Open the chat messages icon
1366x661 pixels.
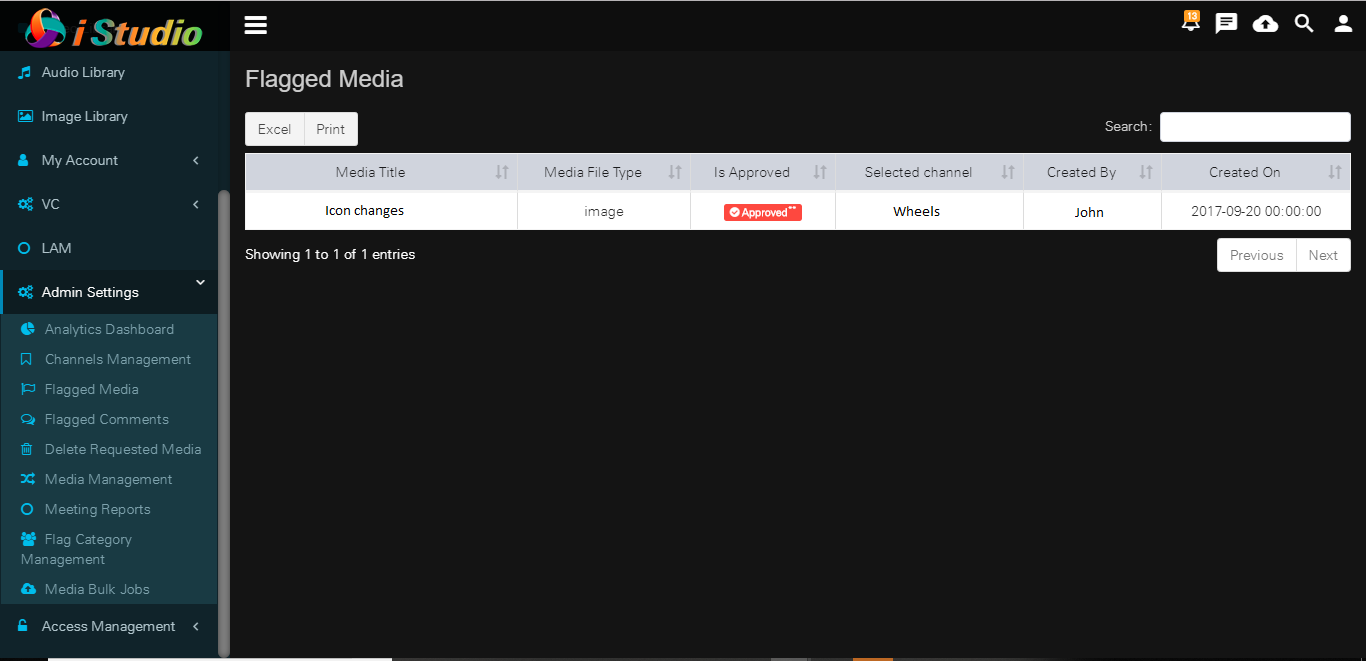pos(1226,23)
